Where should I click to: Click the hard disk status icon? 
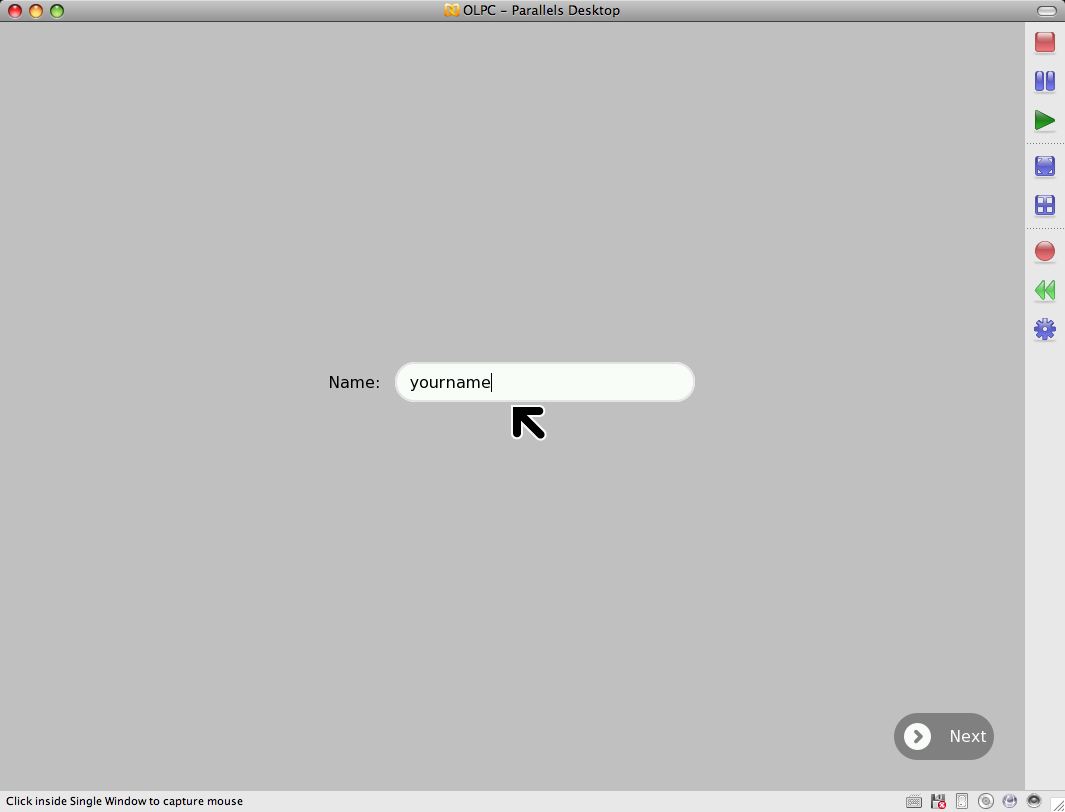click(x=962, y=801)
